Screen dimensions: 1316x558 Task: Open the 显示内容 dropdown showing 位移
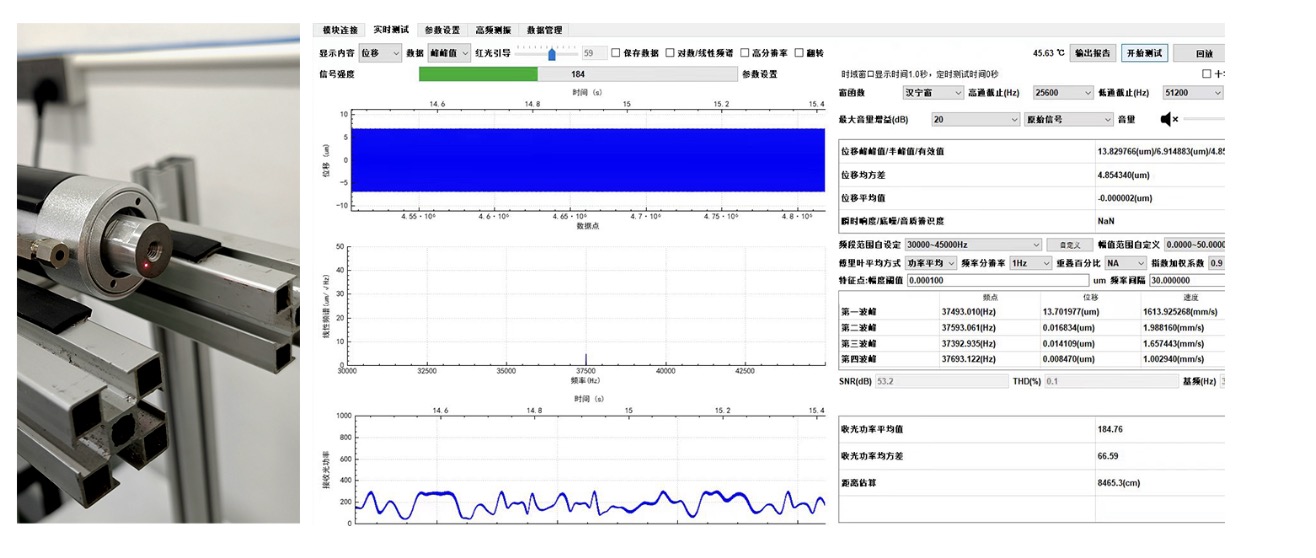(380, 53)
